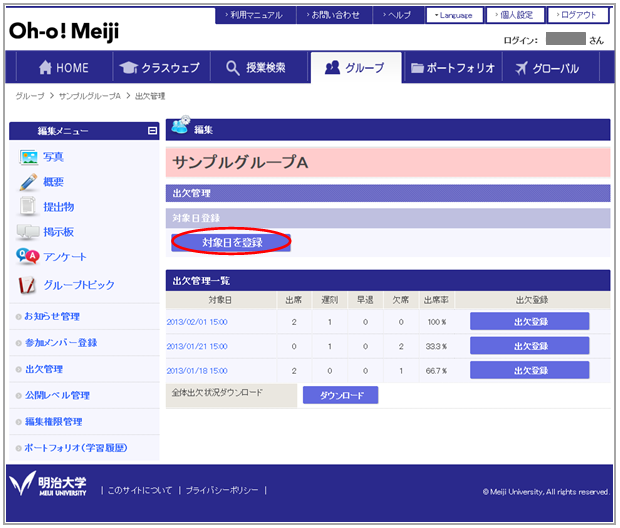The image size is (620, 528).
Task: Open 掲示板 in the edit menu
Action: tap(59, 232)
